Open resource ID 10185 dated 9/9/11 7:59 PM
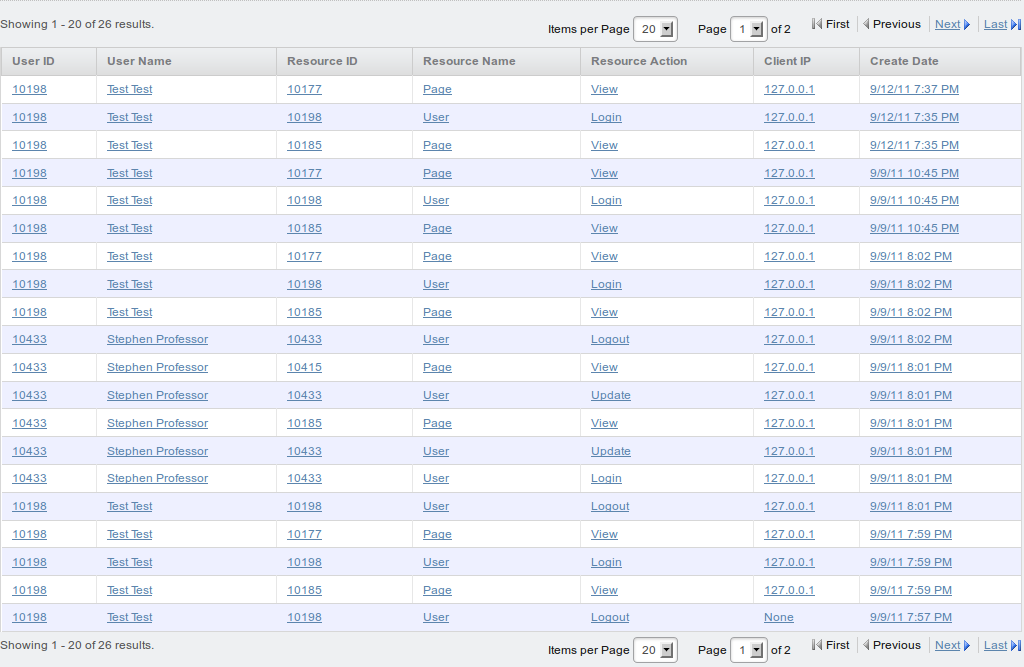 tap(304, 591)
